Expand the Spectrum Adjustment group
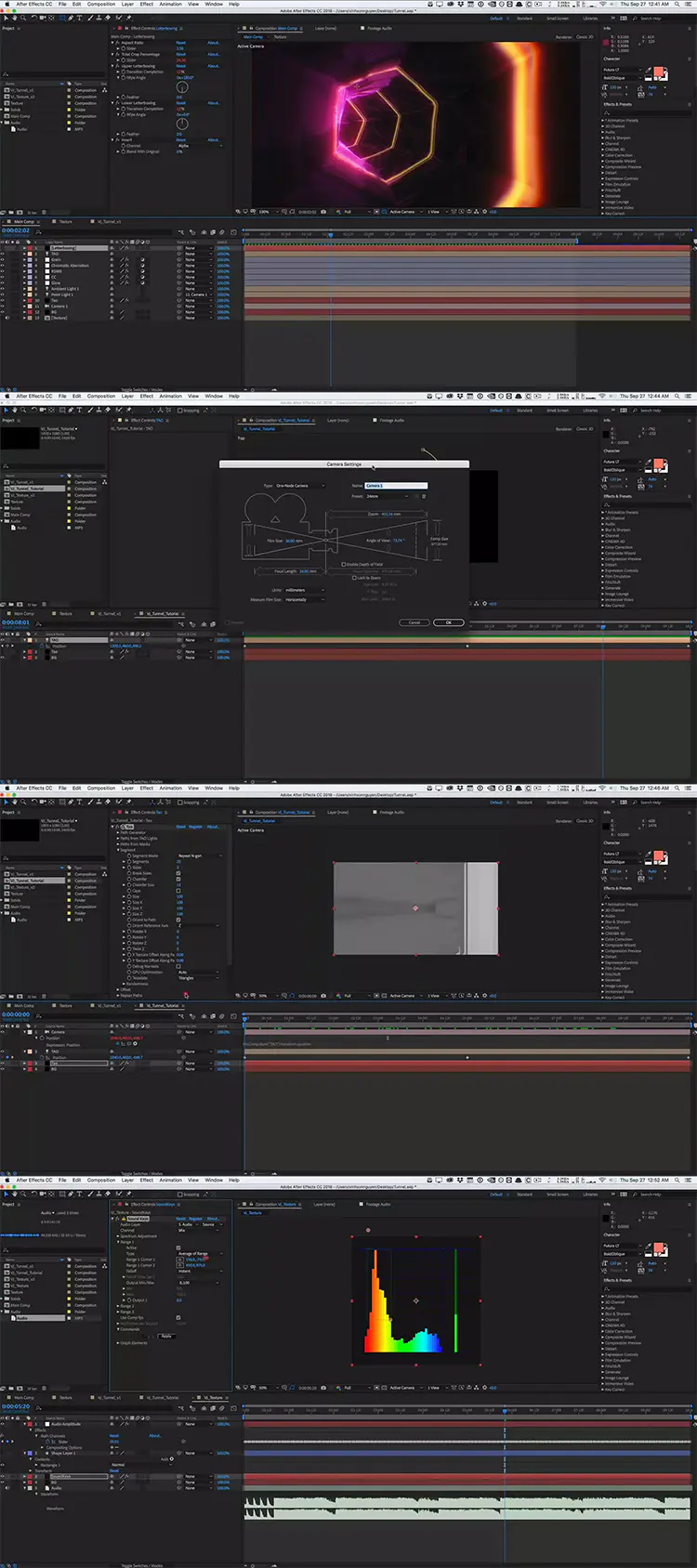The width and height of the screenshot is (697, 1568). point(118,1236)
